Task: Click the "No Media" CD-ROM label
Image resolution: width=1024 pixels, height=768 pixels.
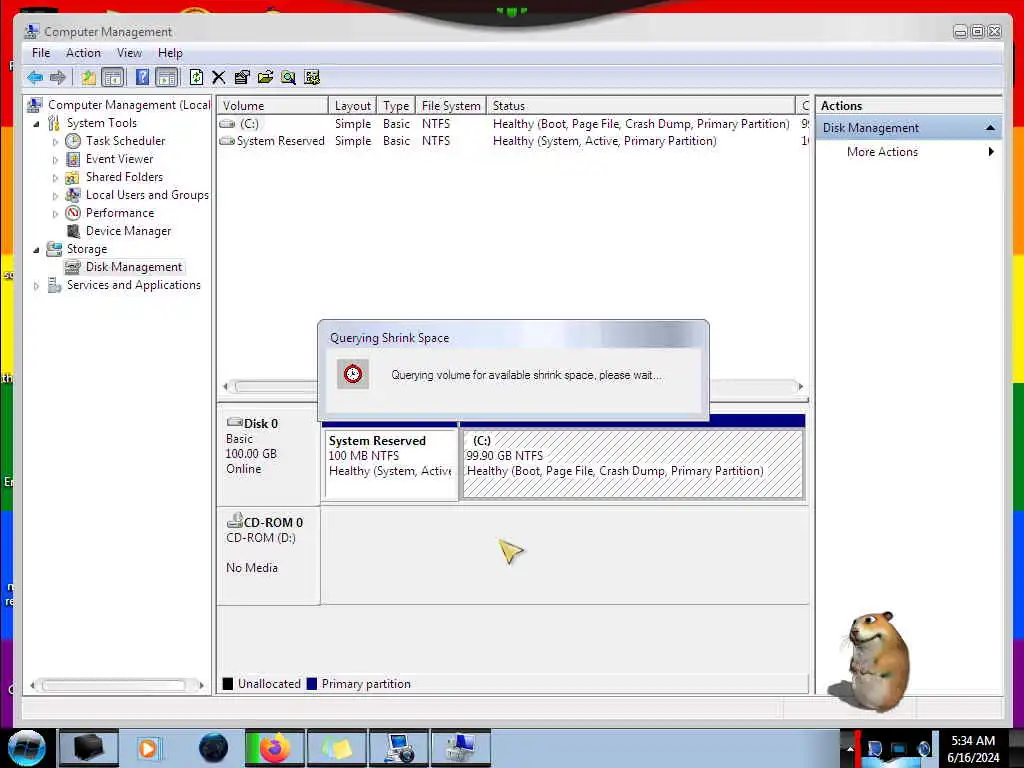Action: click(x=251, y=568)
